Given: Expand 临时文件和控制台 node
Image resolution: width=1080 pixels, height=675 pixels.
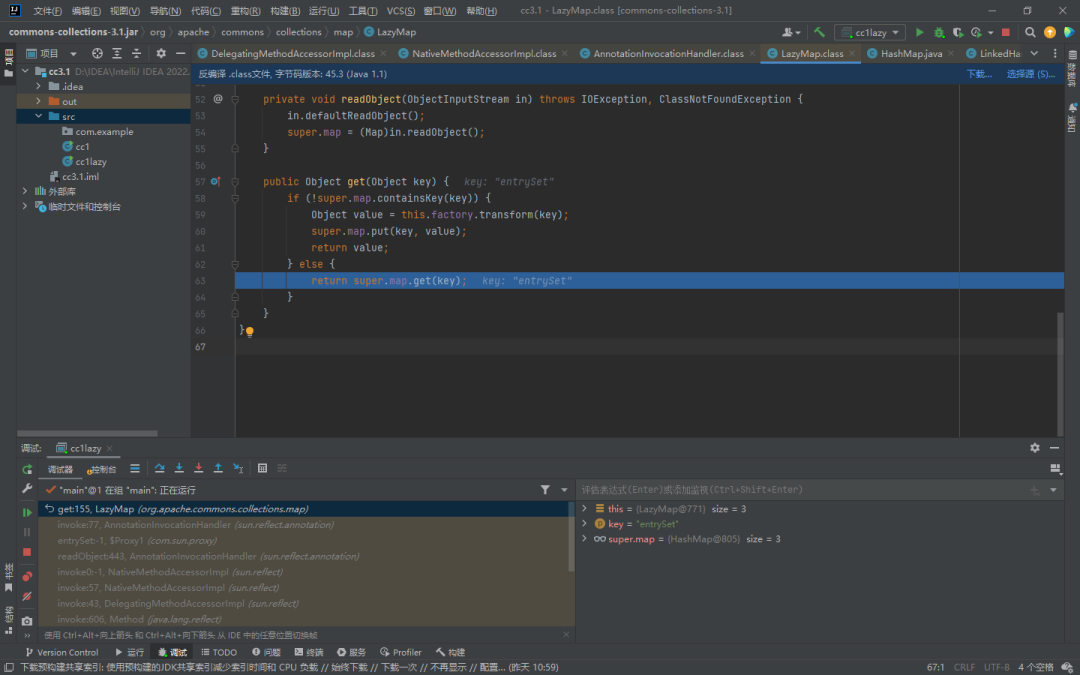Looking at the screenshot, I should pyautogui.click(x=25, y=206).
